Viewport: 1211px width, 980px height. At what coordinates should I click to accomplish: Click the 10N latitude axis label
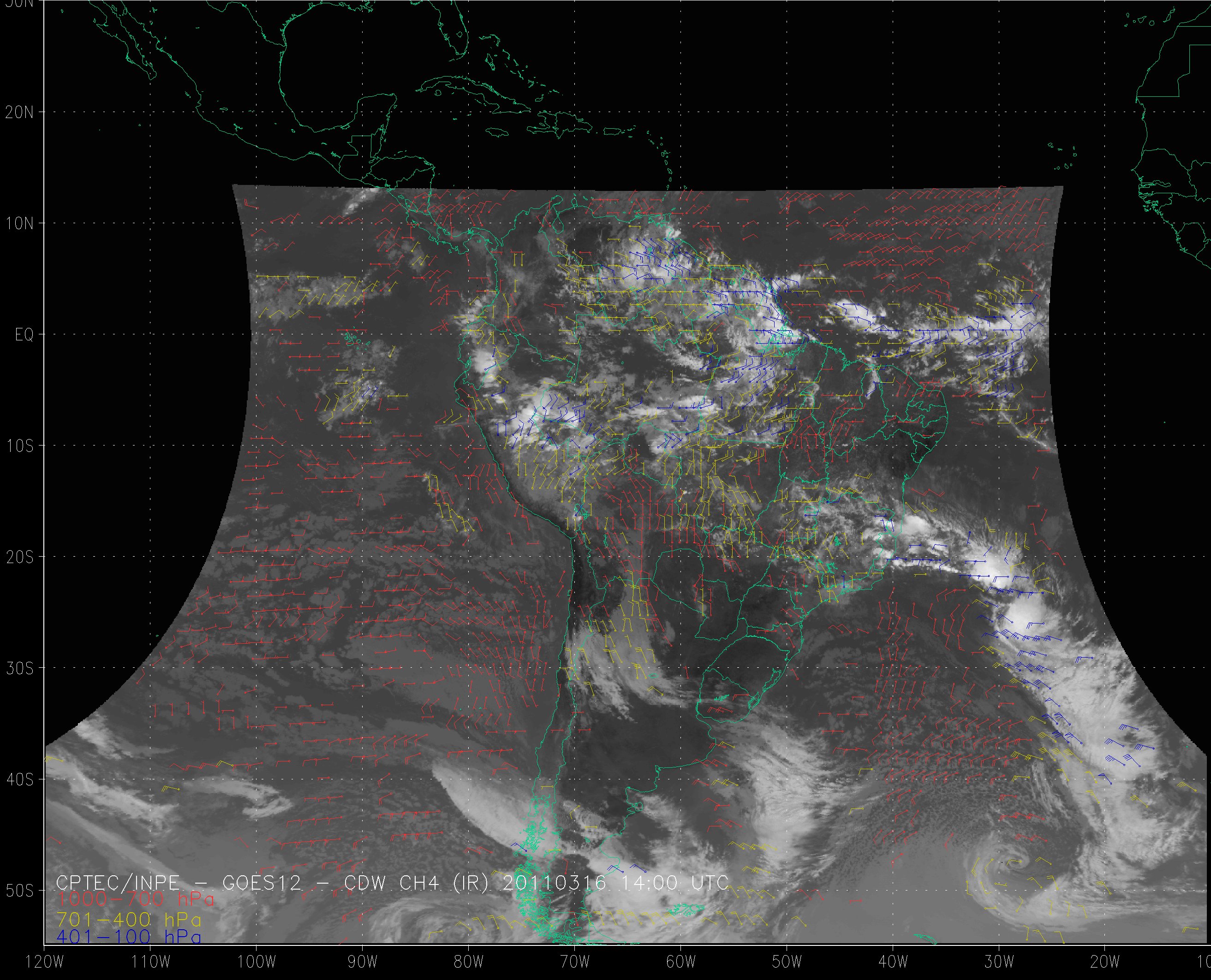(19, 224)
